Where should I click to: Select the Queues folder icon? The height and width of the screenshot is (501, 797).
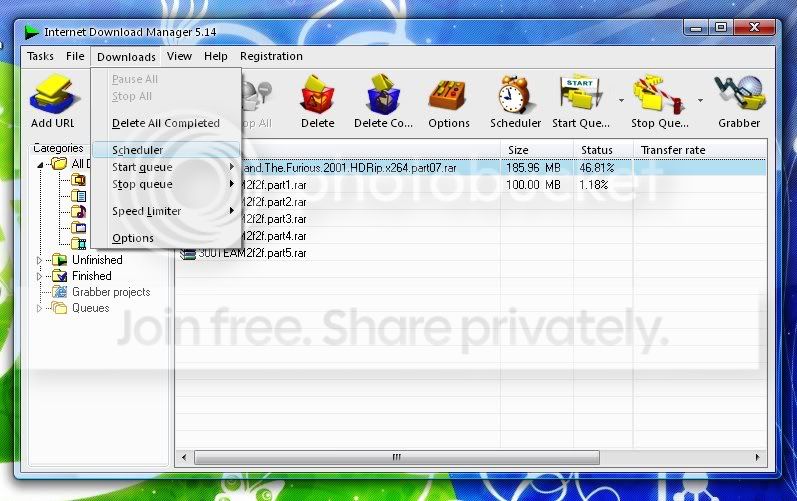coord(59,308)
